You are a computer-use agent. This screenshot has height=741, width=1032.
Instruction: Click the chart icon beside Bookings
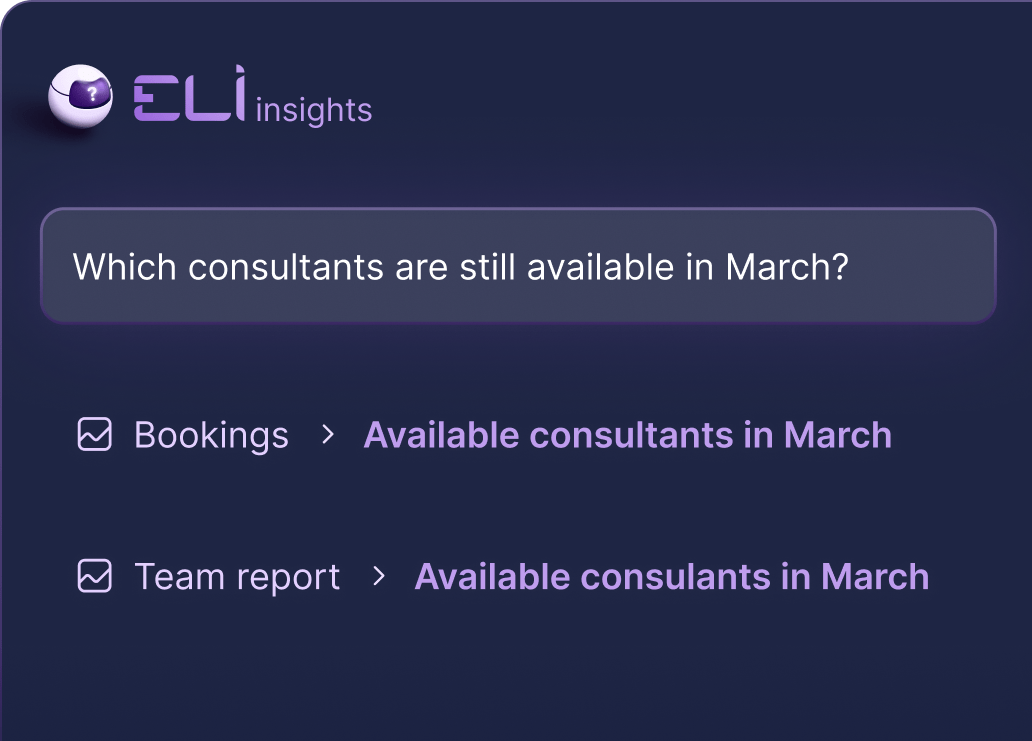pyautogui.click(x=95, y=435)
